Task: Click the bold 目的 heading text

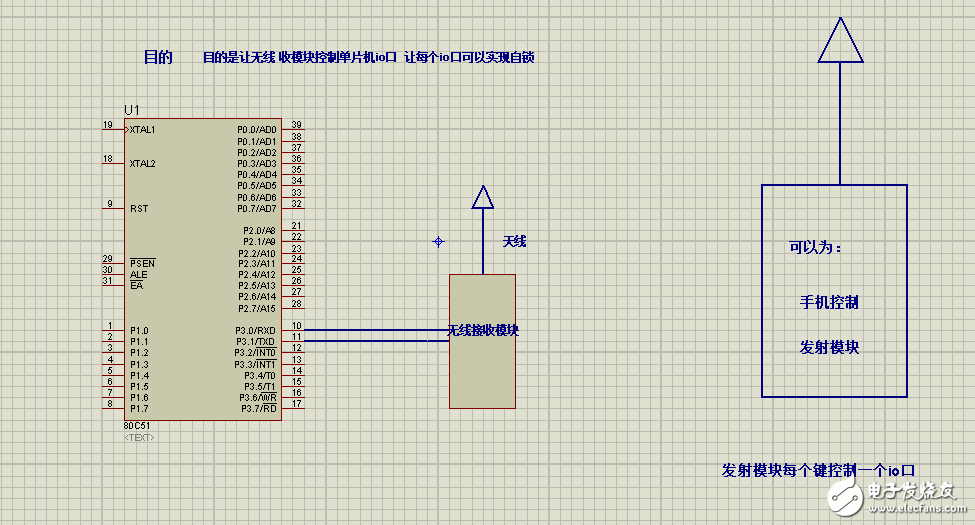Action: point(158,57)
